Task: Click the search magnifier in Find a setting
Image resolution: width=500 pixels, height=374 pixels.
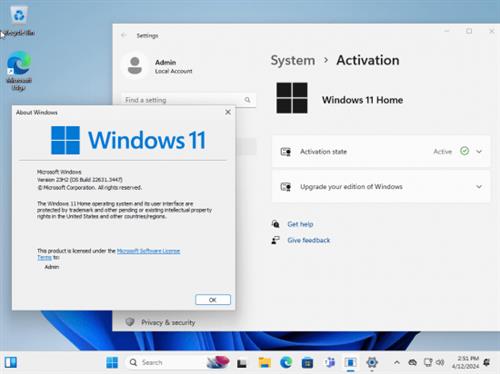Action: point(247,100)
